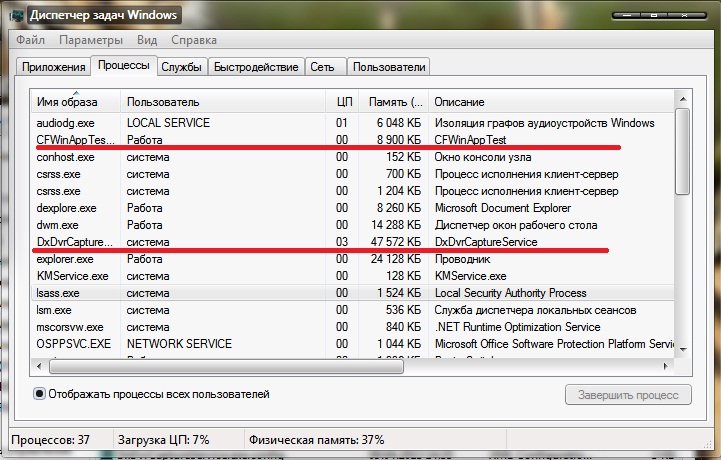Sort by Описание column header
The height and width of the screenshot is (460, 721).
click(x=551, y=102)
